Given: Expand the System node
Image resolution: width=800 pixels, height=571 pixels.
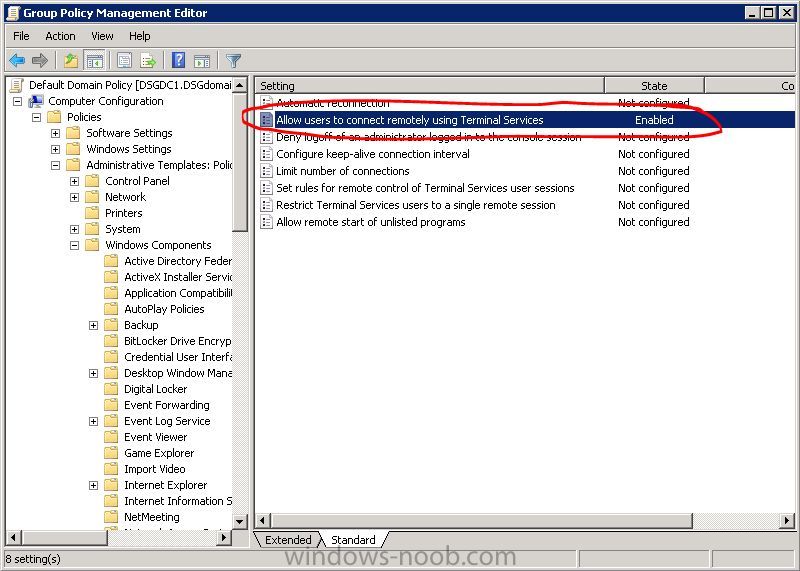Looking at the screenshot, I should pos(74,229).
